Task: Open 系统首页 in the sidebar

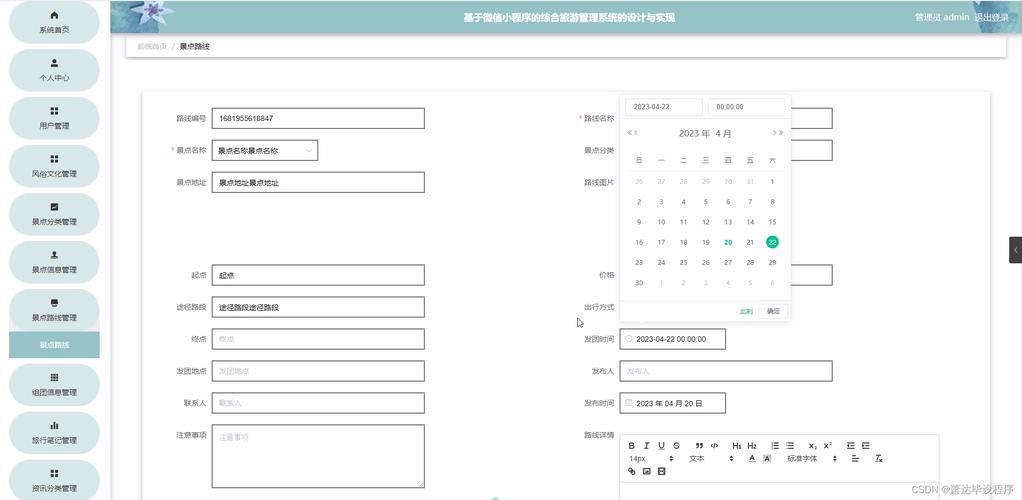Action: click(x=54, y=22)
